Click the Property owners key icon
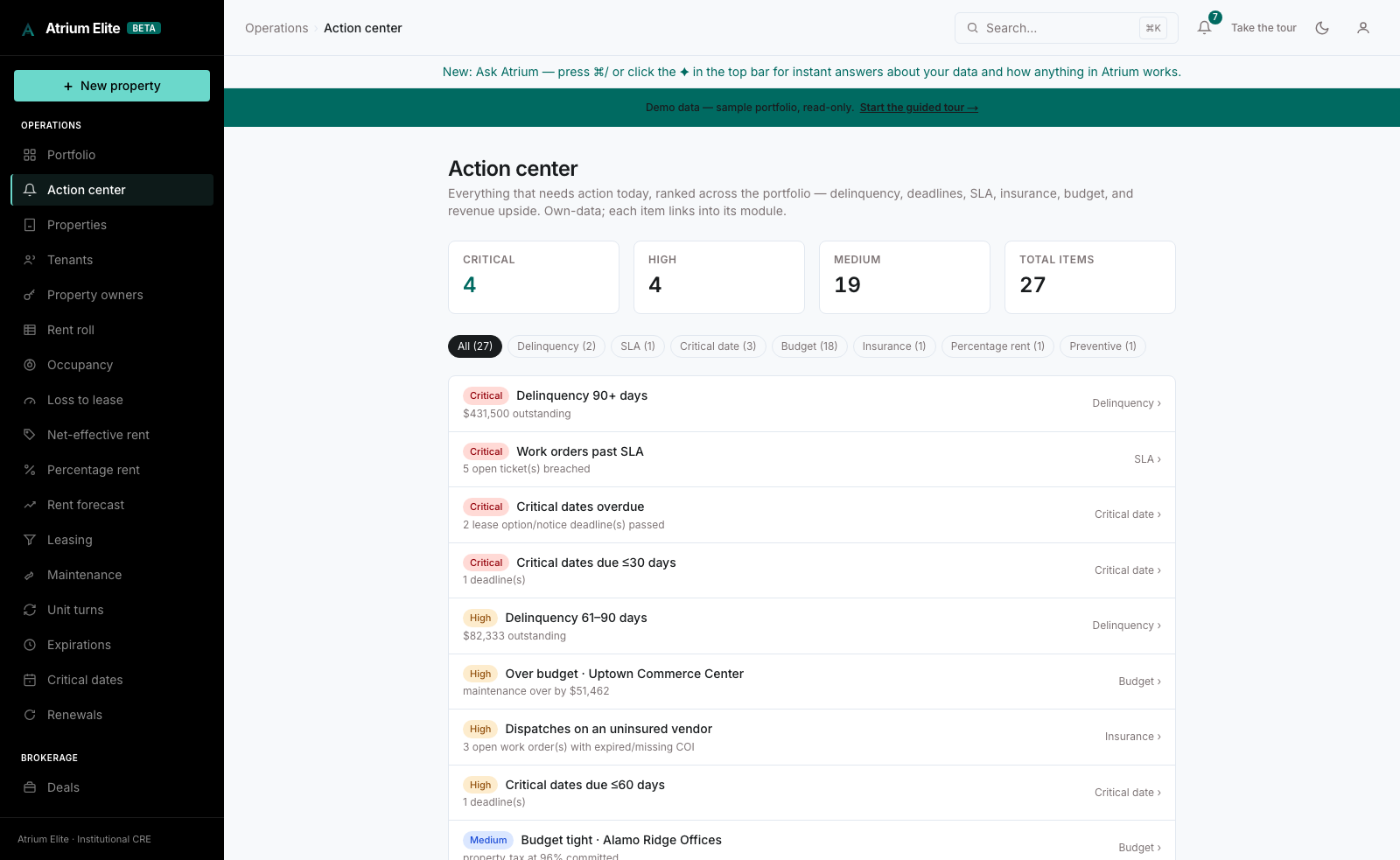 (x=30, y=295)
